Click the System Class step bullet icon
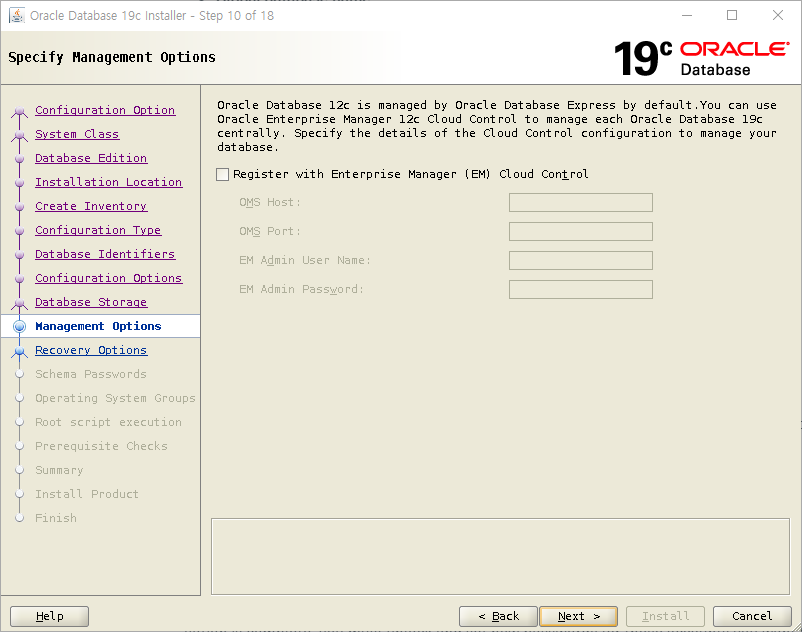The image size is (802, 632). (19, 135)
